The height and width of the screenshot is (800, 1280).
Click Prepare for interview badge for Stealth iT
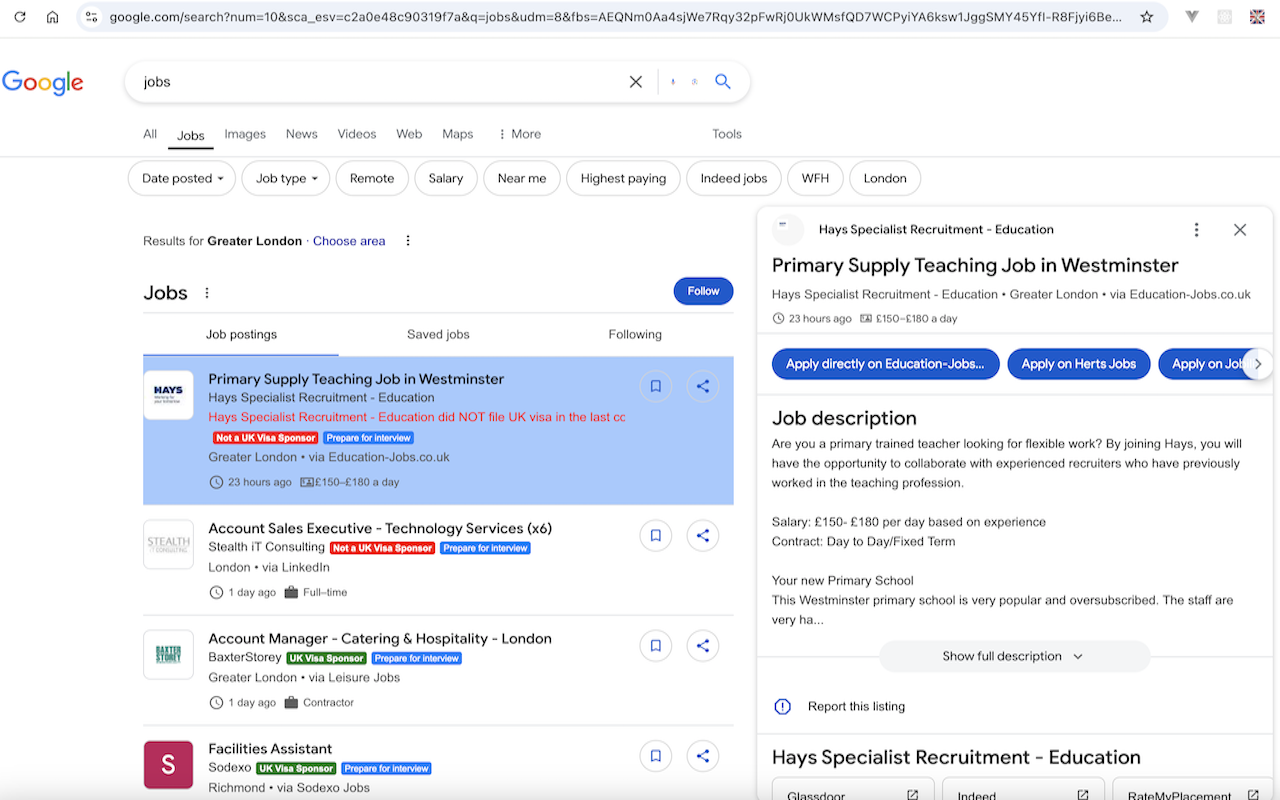(x=485, y=548)
